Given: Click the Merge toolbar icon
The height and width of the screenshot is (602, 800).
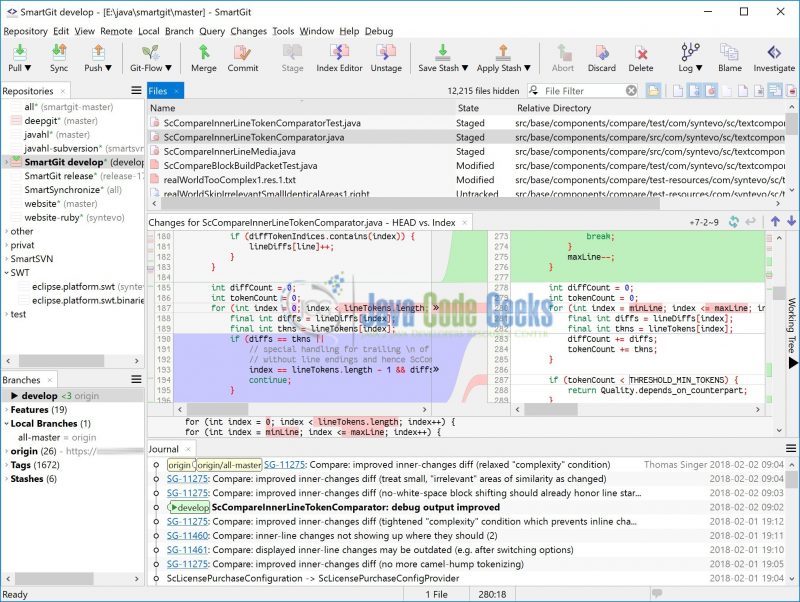Looking at the screenshot, I should 204,53.
